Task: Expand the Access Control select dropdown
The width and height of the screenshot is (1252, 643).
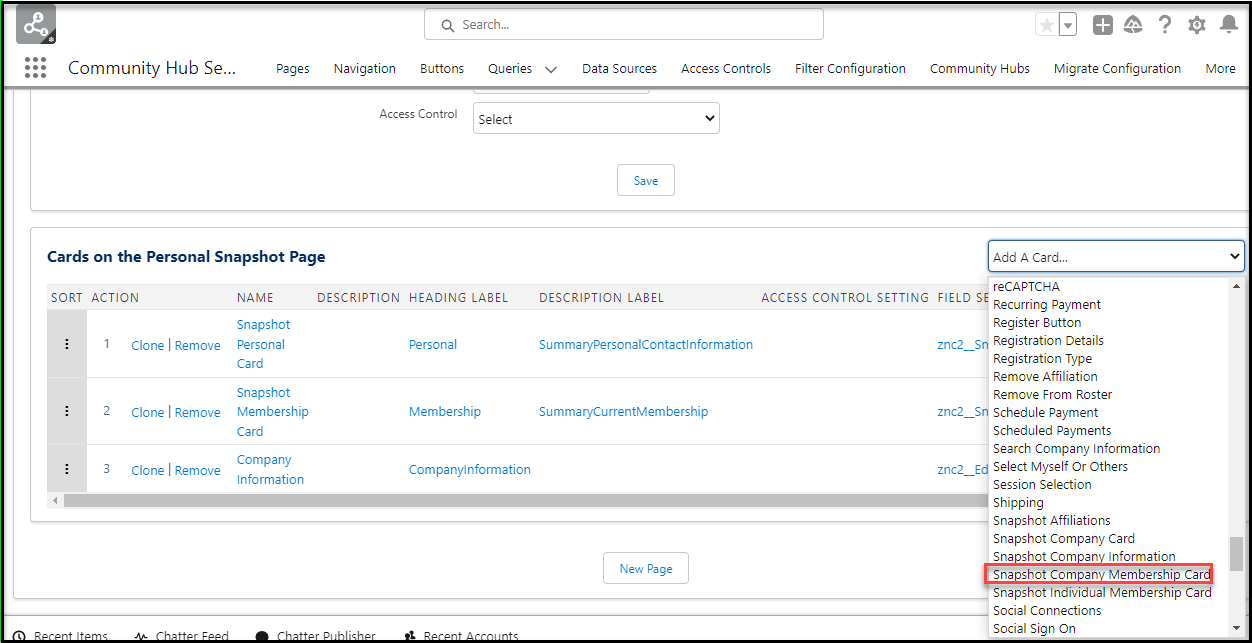Action: pyautogui.click(x=596, y=119)
